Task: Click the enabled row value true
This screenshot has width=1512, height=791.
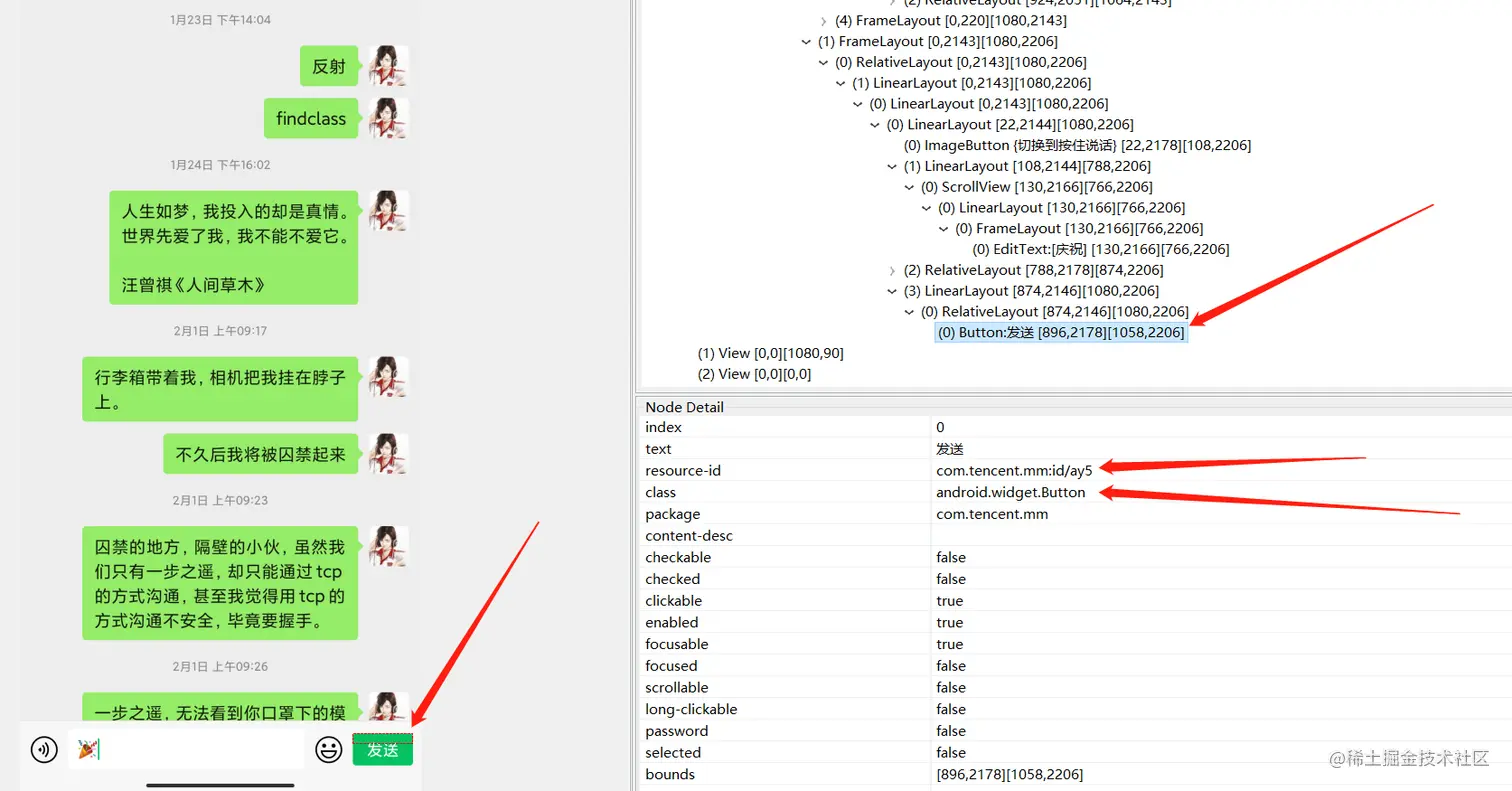Action: [949, 622]
